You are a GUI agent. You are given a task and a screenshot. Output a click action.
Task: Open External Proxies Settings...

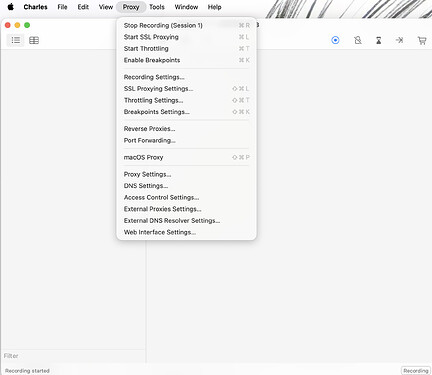tap(187, 209)
